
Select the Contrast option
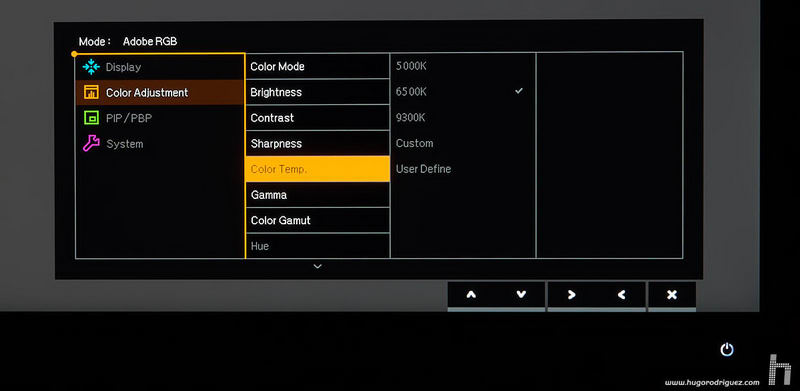[318, 117]
